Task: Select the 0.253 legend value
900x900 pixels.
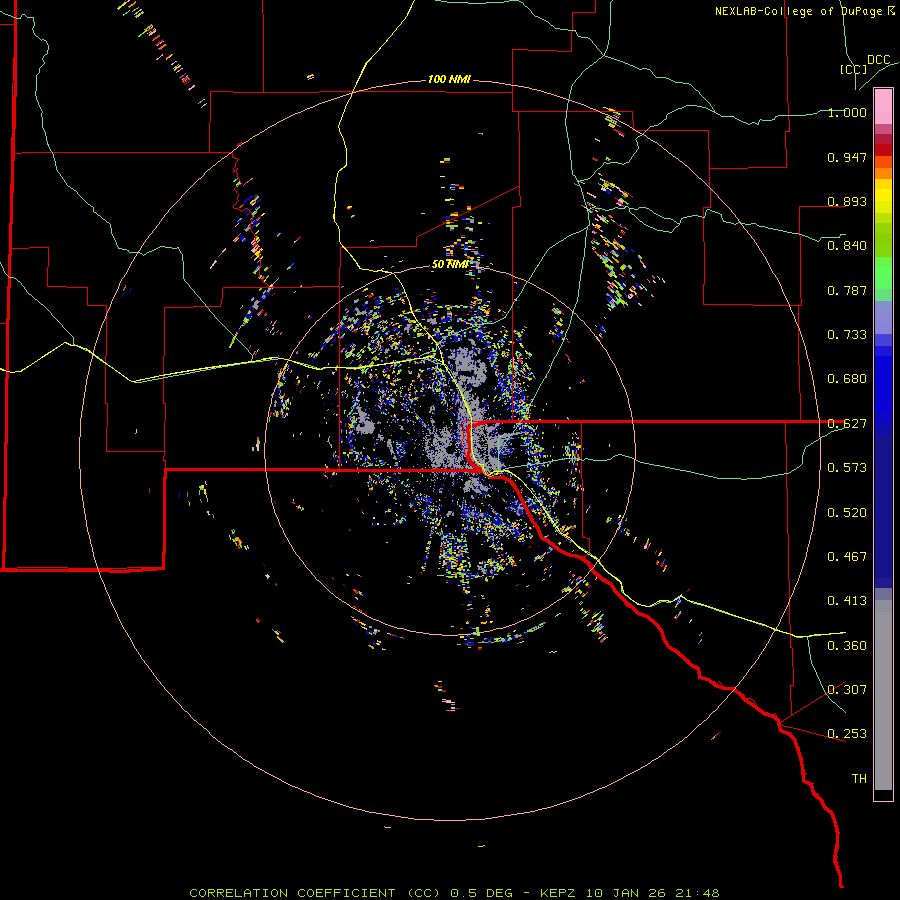Action: (847, 734)
